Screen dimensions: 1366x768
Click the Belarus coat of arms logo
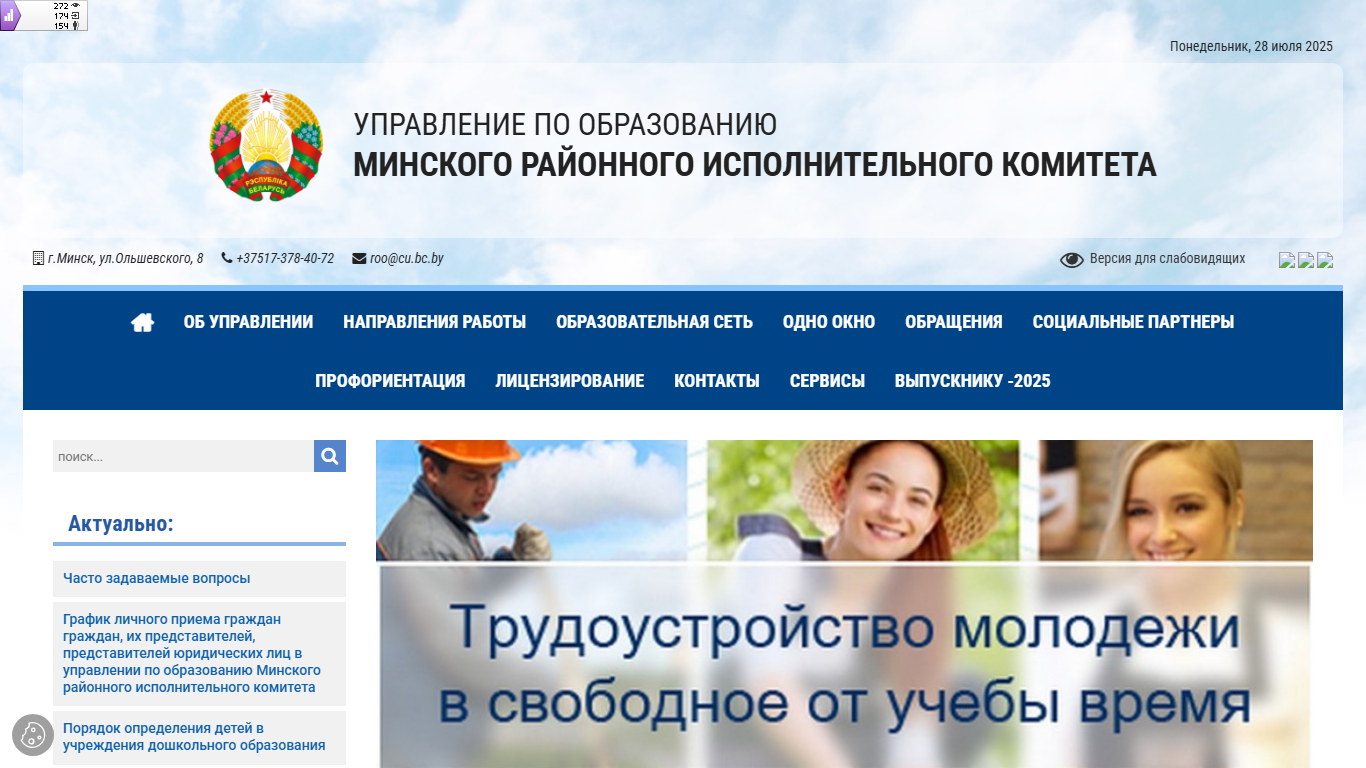click(266, 146)
